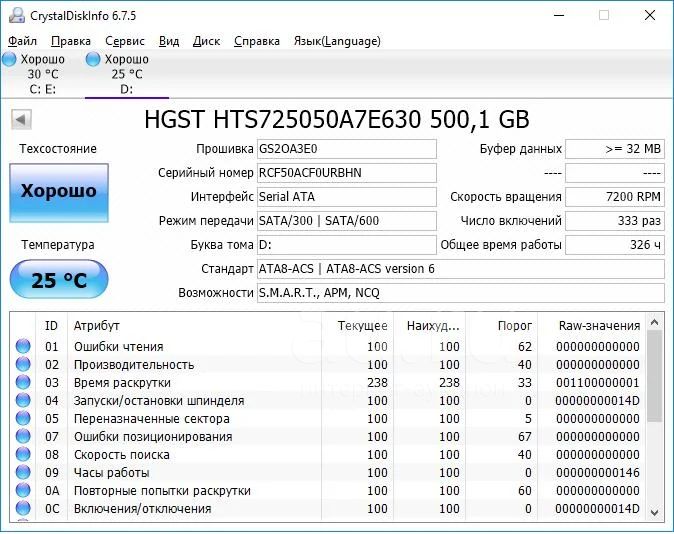Select the Запуски/остановки шпинделя row

(x=328, y=400)
